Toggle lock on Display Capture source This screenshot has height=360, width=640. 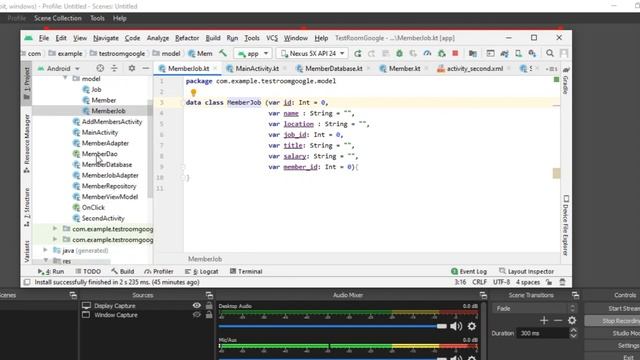click(x=209, y=305)
